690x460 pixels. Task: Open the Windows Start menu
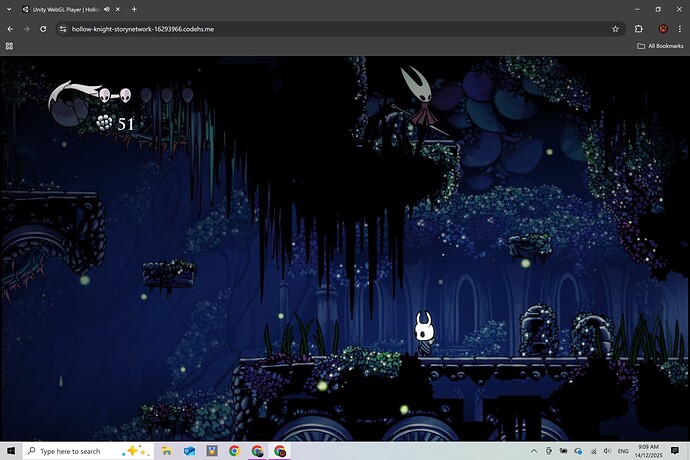coord(11,451)
